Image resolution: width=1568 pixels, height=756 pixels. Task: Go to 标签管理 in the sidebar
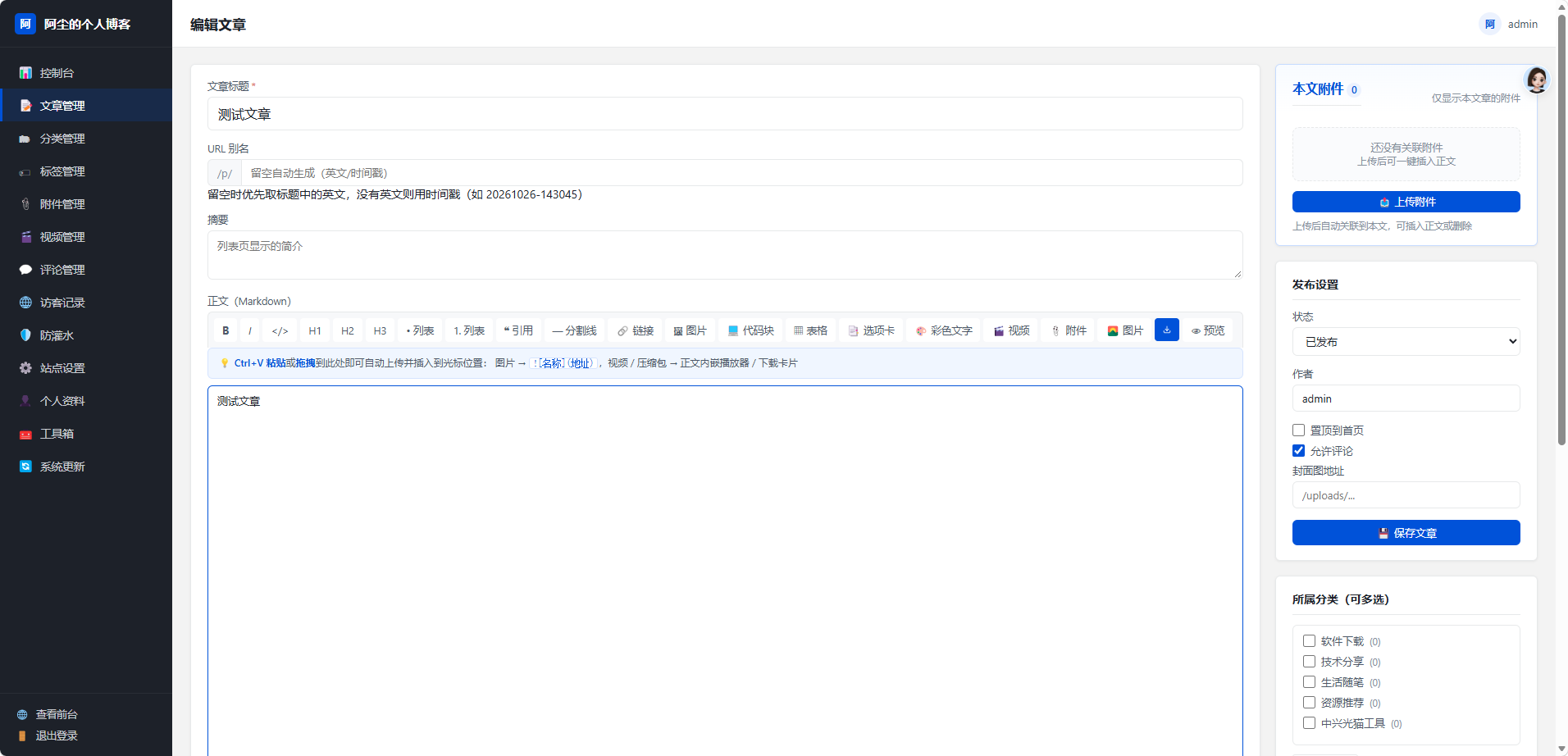pyautogui.click(x=86, y=171)
